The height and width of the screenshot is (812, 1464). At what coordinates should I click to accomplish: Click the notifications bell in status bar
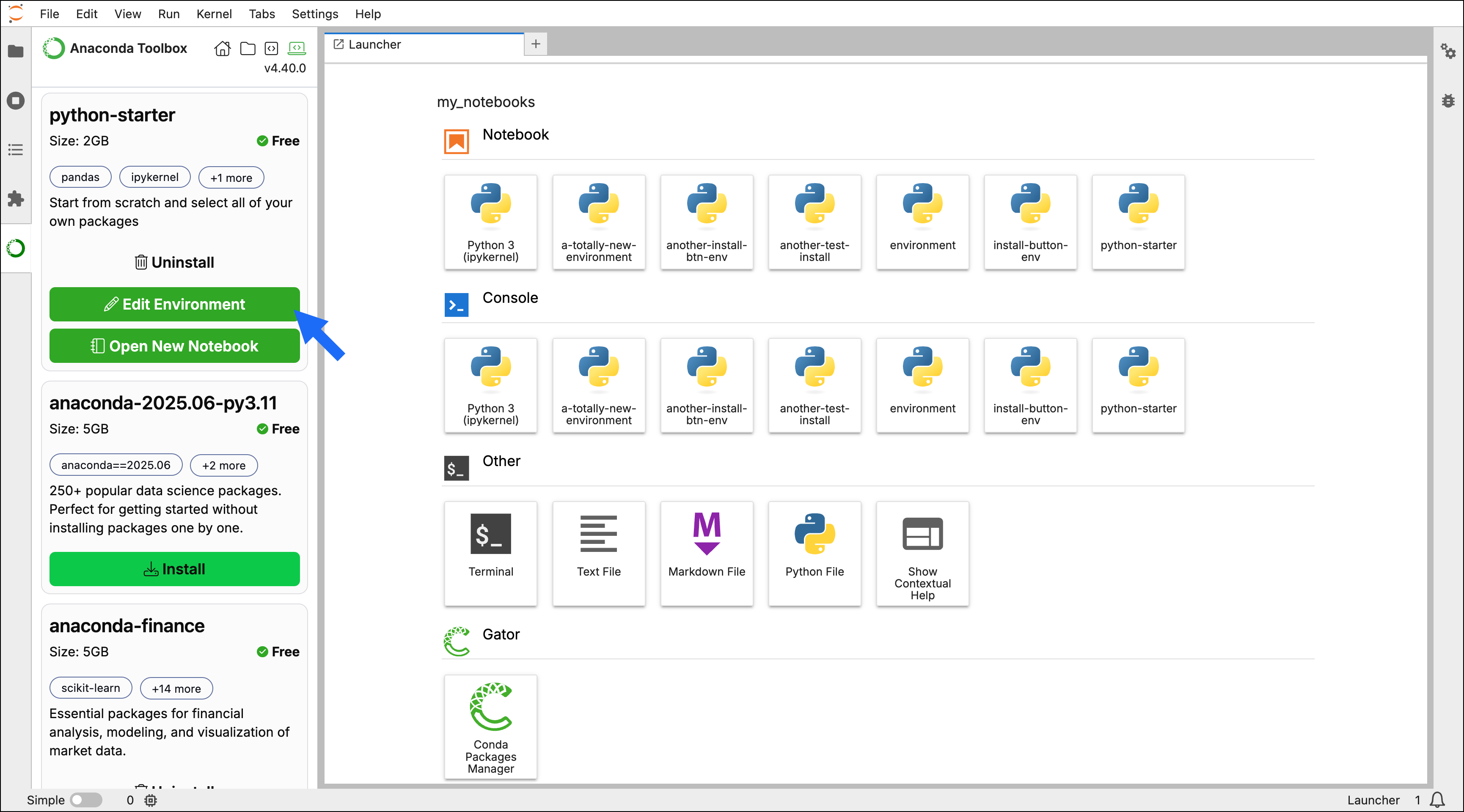1437,800
